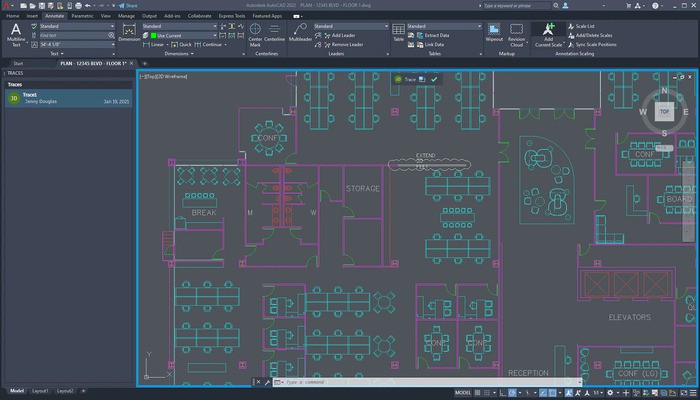Open the text style Standard dropdown
The width and height of the screenshot is (700, 400).
pyautogui.click(x=75, y=26)
